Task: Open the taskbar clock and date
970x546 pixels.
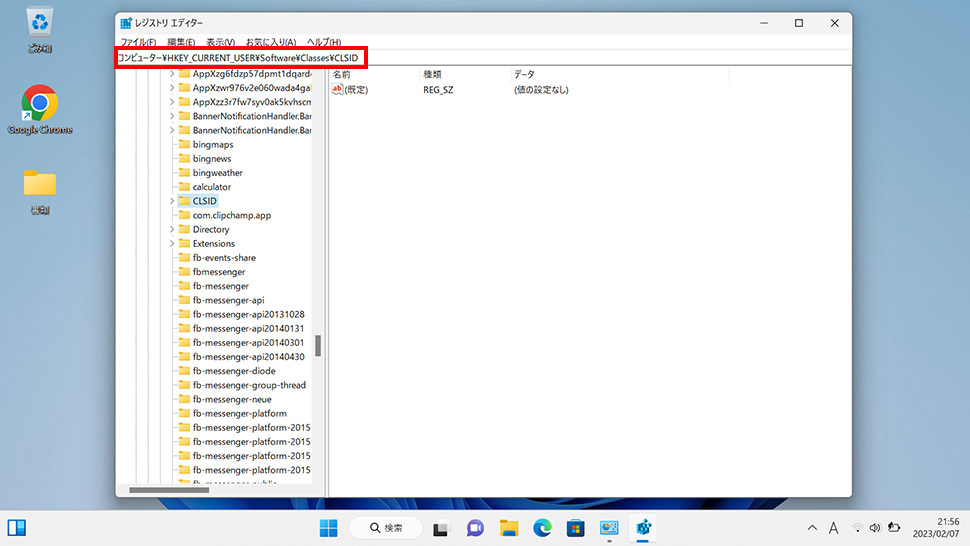Action: [x=935, y=527]
